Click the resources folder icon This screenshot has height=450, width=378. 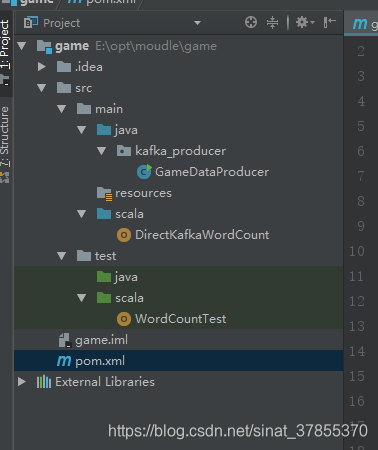[x=104, y=193]
